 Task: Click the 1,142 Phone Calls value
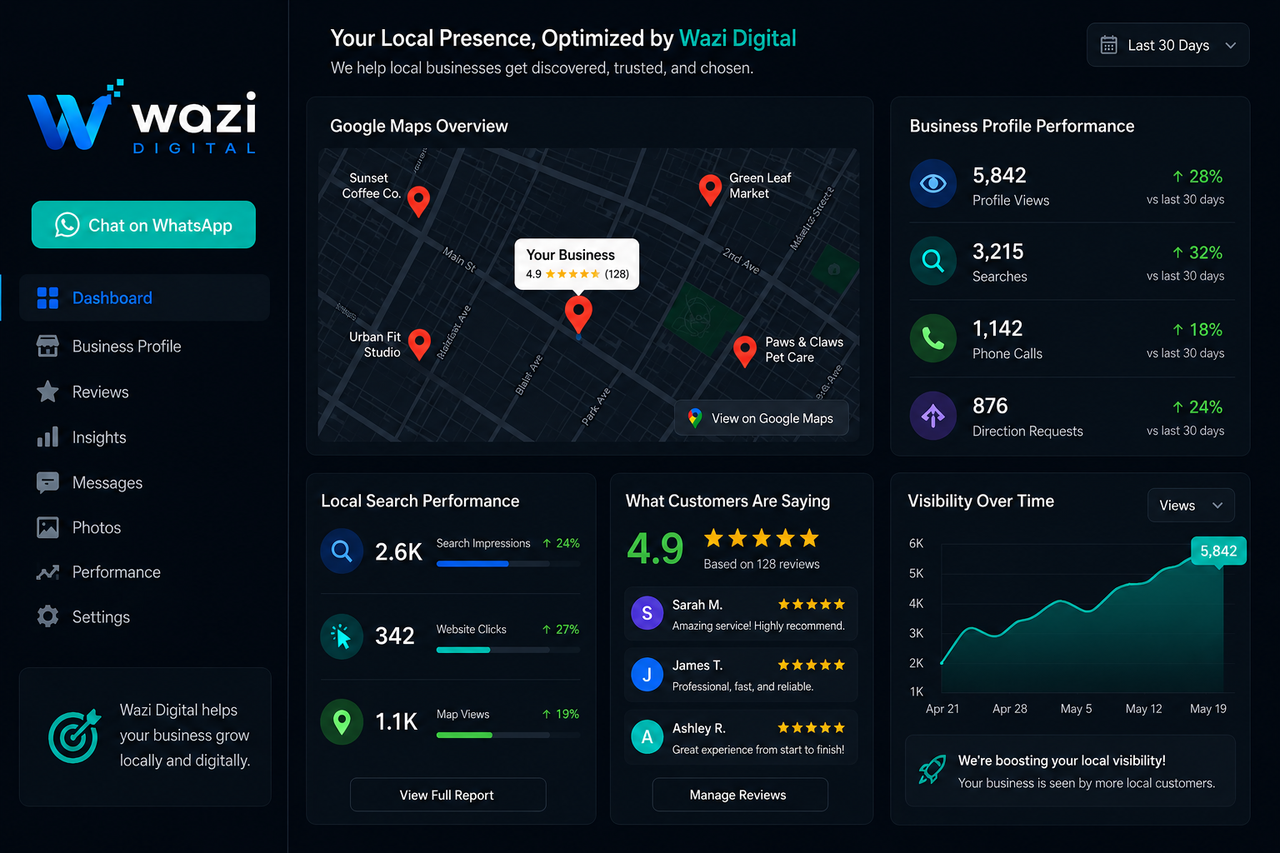[x=997, y=329]
